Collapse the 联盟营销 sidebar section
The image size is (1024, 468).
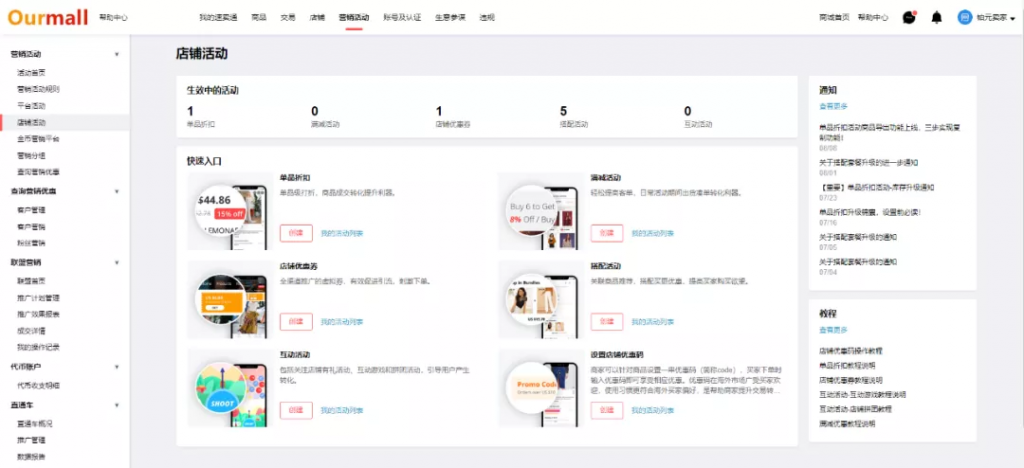117,262
